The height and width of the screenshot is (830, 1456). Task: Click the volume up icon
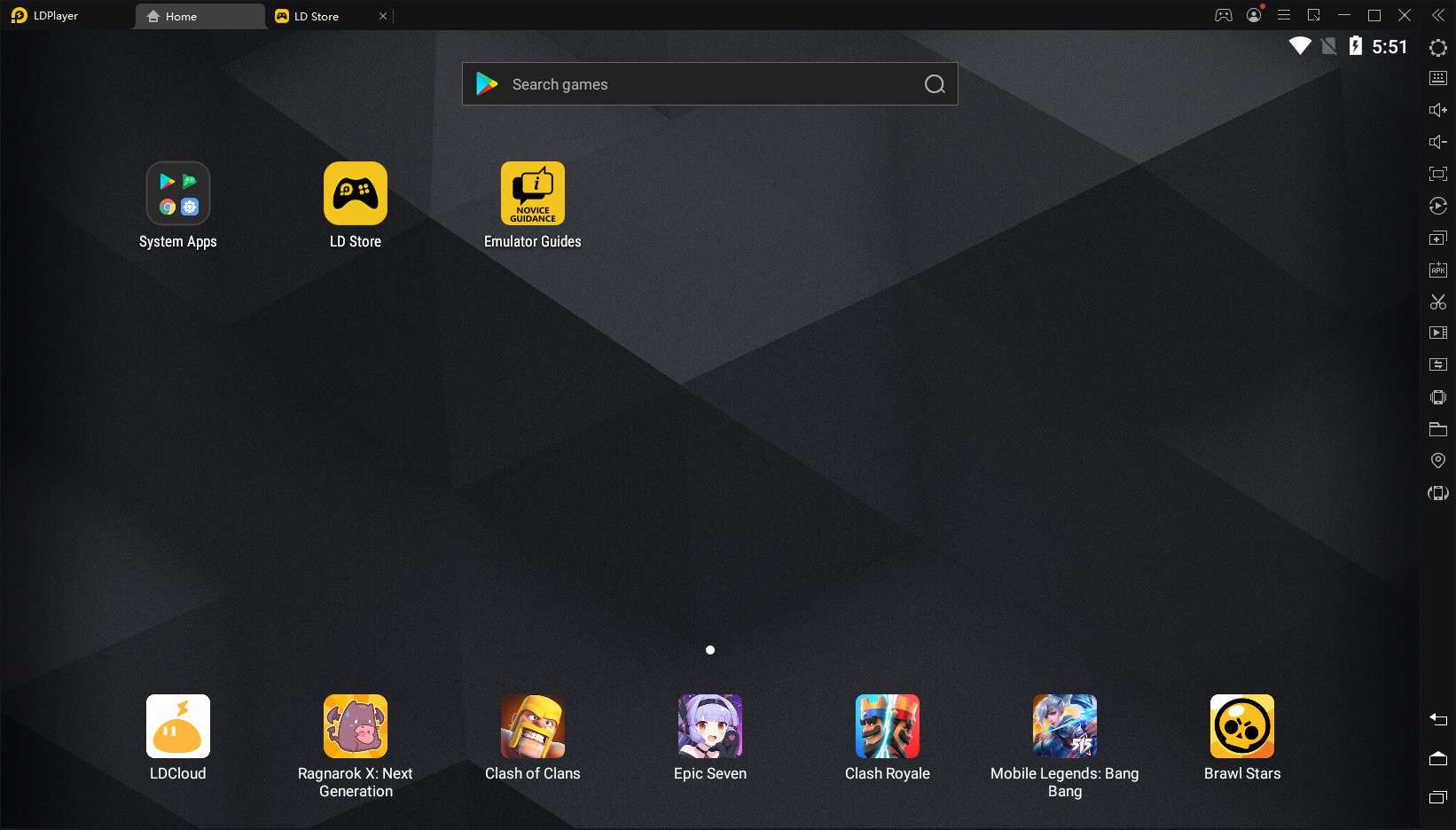pos(1438,110)
